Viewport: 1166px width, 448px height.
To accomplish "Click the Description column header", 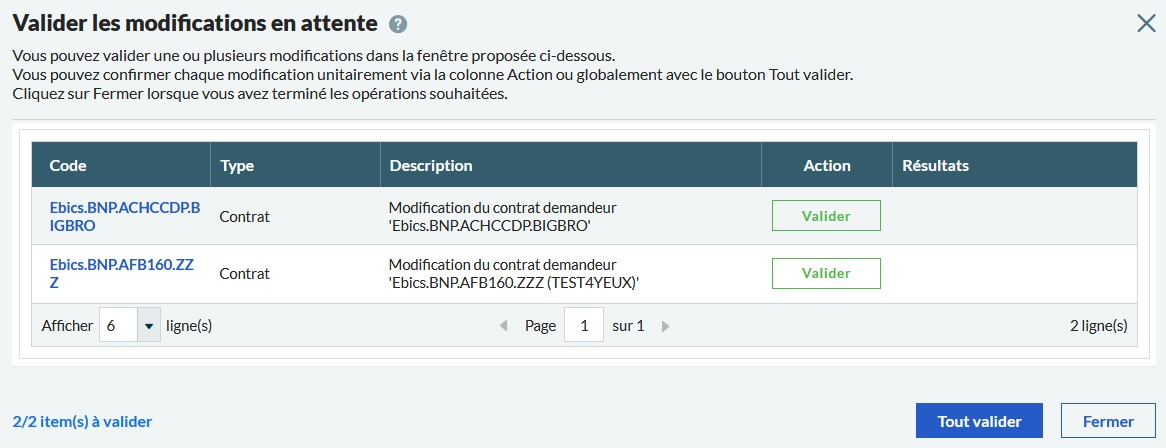I will coord(430,165).
